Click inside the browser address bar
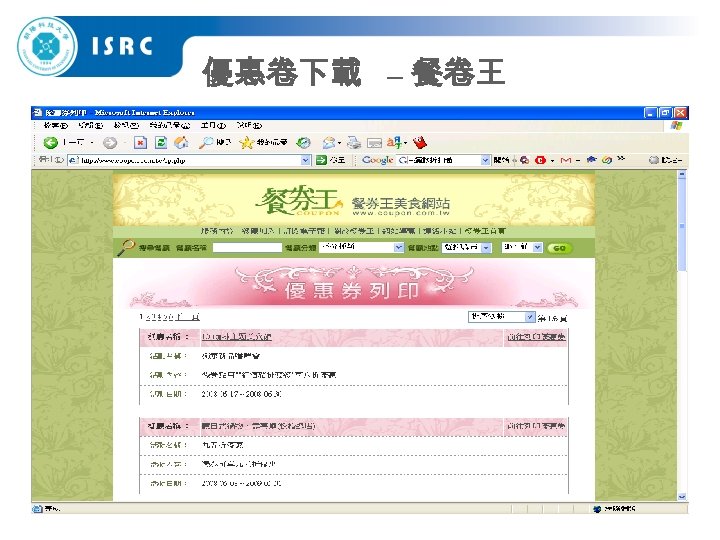720x540 pixels. (188, 160)
